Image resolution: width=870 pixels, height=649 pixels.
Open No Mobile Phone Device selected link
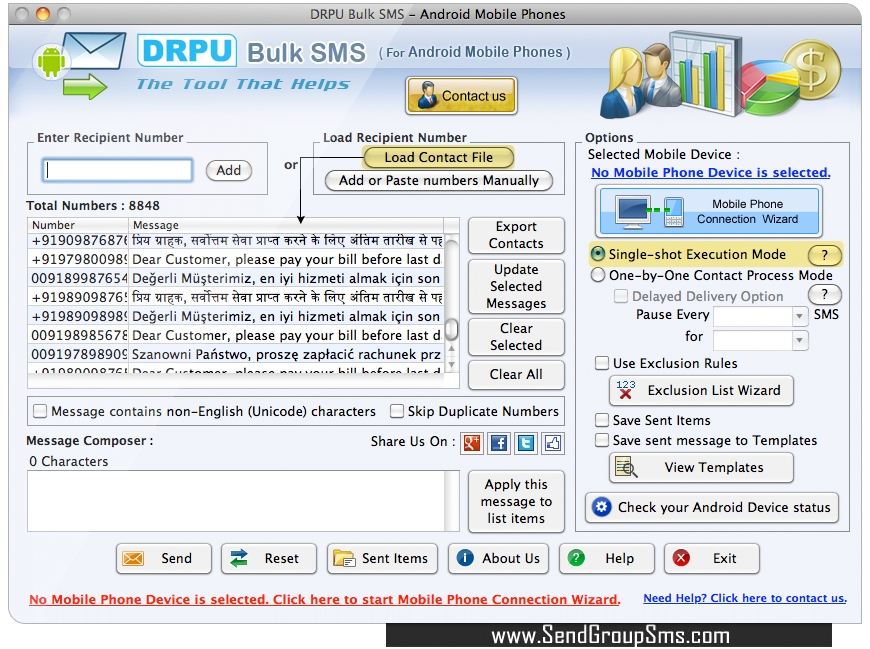click(710, 173)
